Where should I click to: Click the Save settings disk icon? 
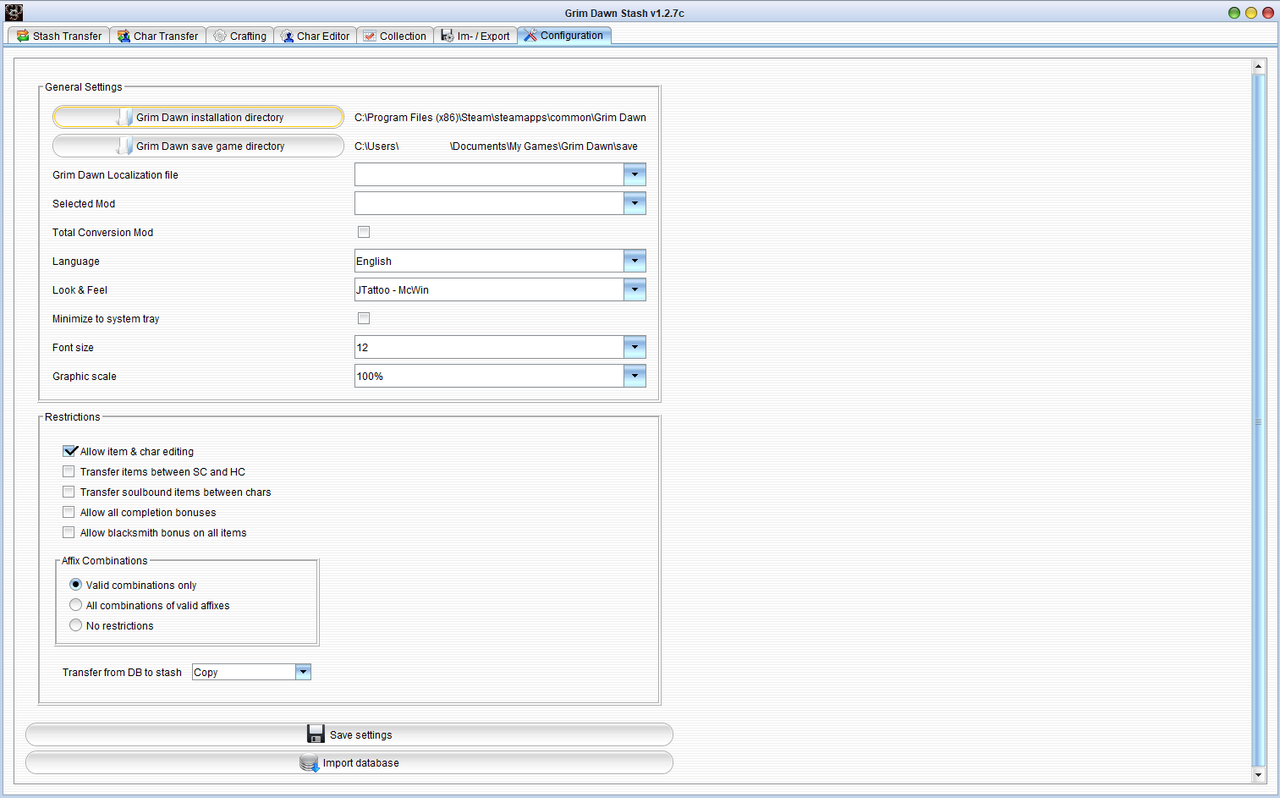(x=315, y=733)
